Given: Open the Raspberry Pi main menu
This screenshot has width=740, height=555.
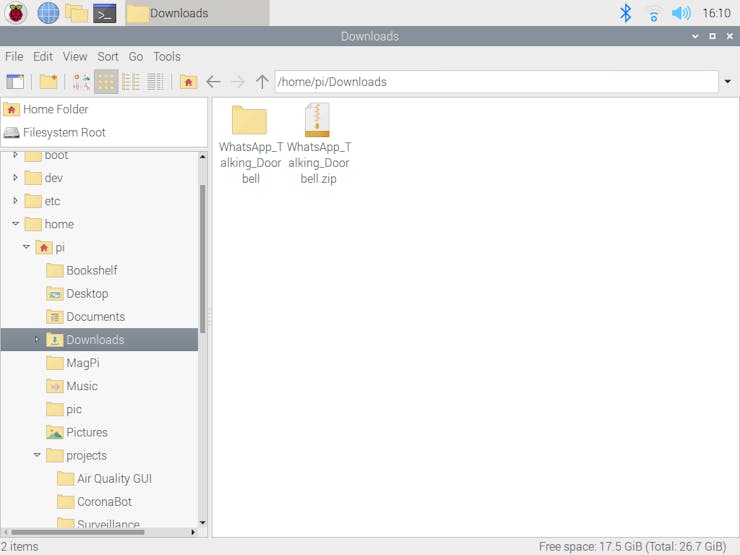Looking at the screenshot, I should pyautogui.click(x=16, y=13).
